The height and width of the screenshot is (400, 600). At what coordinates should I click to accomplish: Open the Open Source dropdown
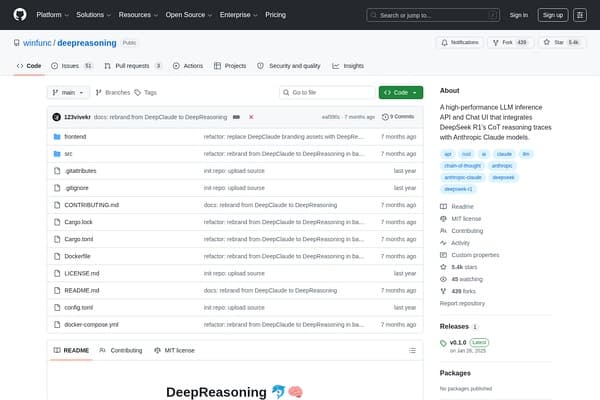[189, 15]
